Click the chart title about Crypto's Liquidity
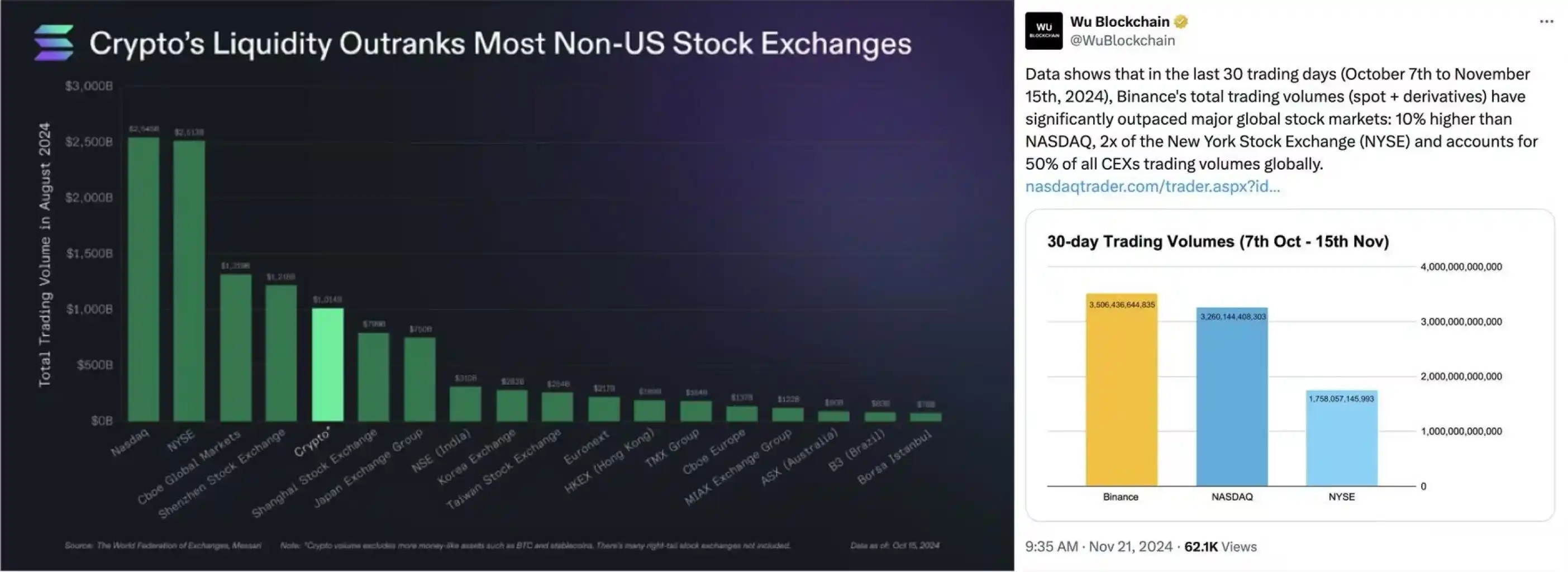 click(x=500, y=44)
